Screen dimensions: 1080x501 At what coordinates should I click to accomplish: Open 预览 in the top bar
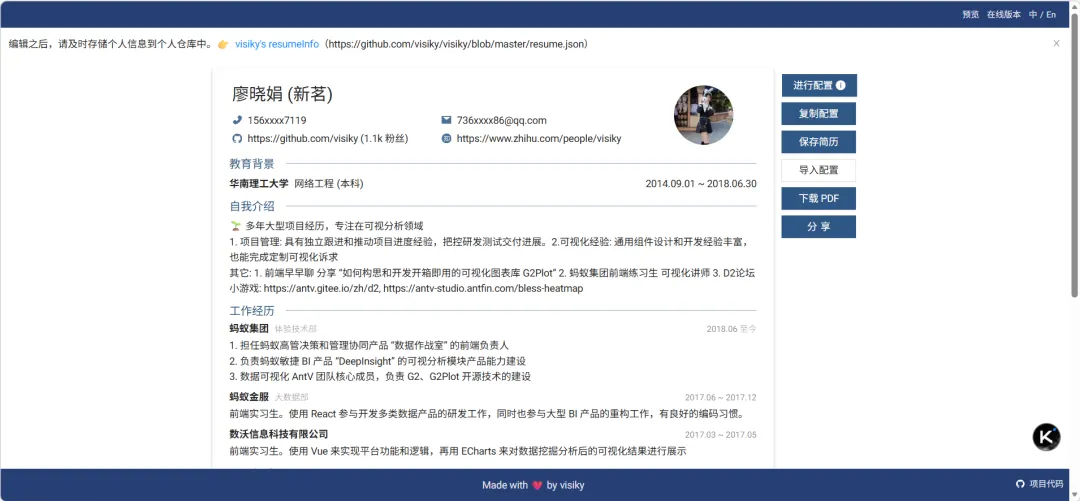[x=970, y=14]
